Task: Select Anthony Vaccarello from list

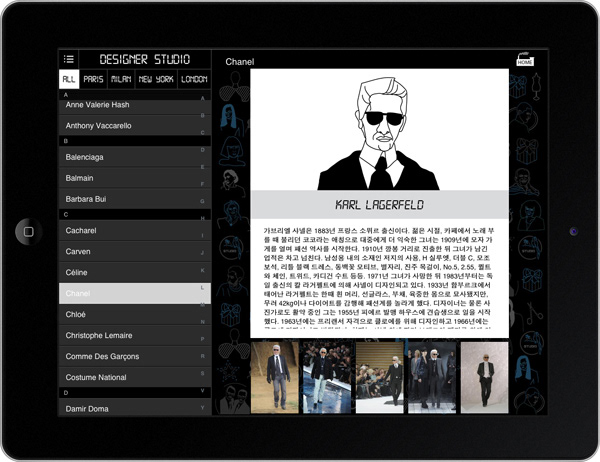Action: click(x=126, y=126)
